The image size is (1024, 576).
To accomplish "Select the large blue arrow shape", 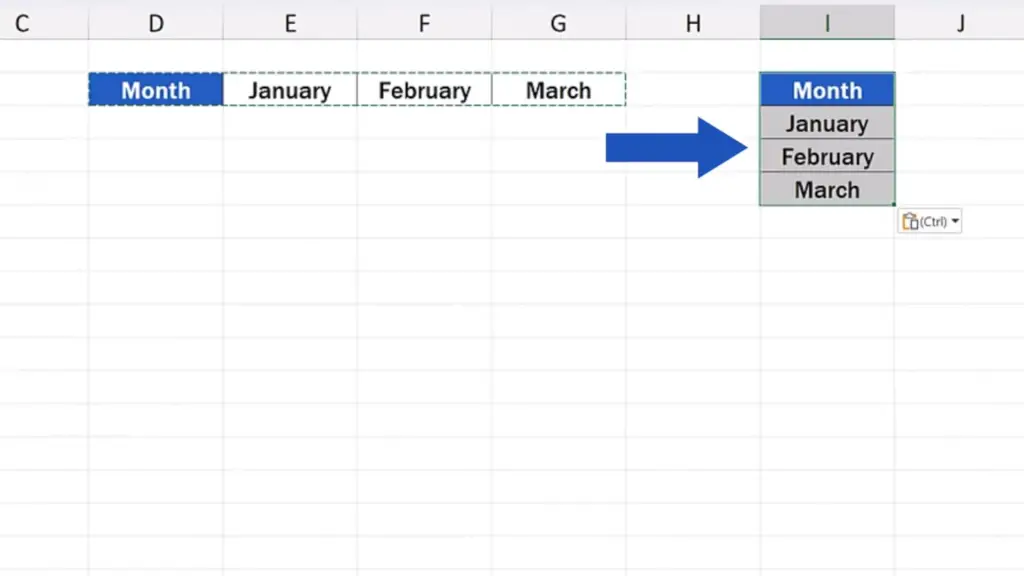I will (x=677, y=148).
